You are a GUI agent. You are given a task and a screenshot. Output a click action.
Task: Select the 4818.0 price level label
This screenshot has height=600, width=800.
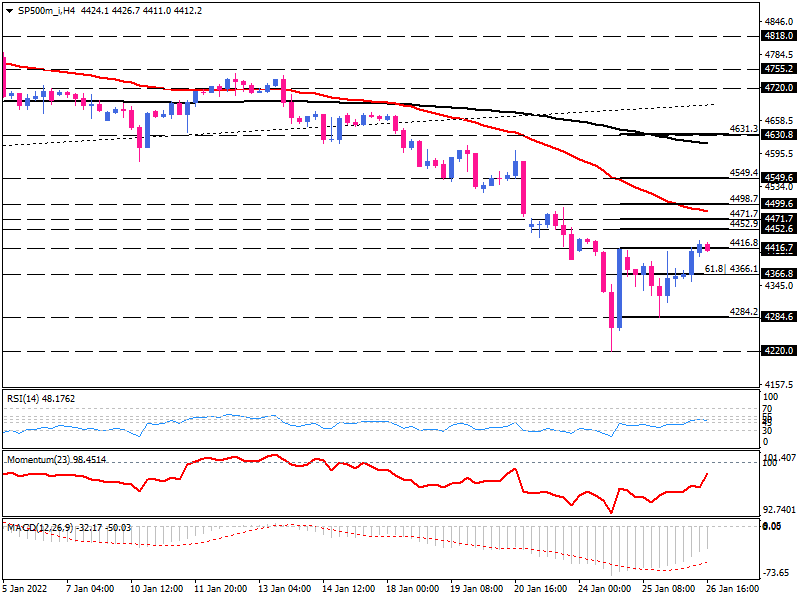(777, 35)
